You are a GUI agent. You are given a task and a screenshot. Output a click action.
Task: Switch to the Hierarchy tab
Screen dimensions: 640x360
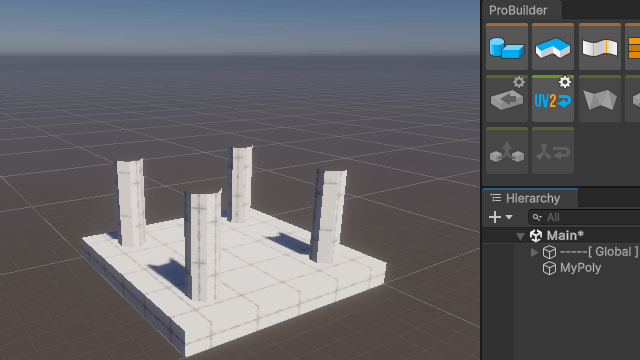[x=530, y=198]
